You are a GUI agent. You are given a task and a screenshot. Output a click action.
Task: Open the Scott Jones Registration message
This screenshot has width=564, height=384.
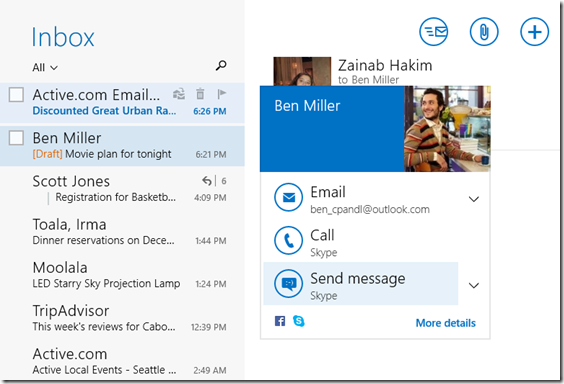pyautogui.click(x=122, y=188)
